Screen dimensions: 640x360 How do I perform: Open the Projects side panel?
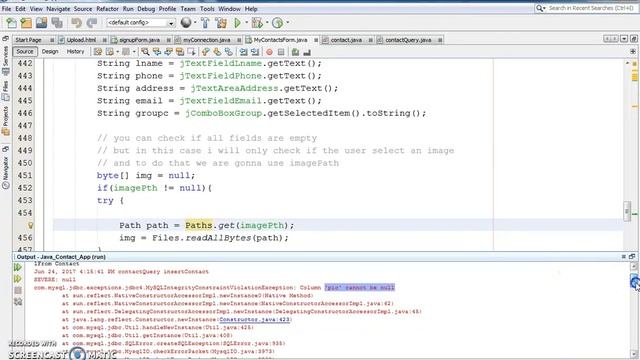5,120
